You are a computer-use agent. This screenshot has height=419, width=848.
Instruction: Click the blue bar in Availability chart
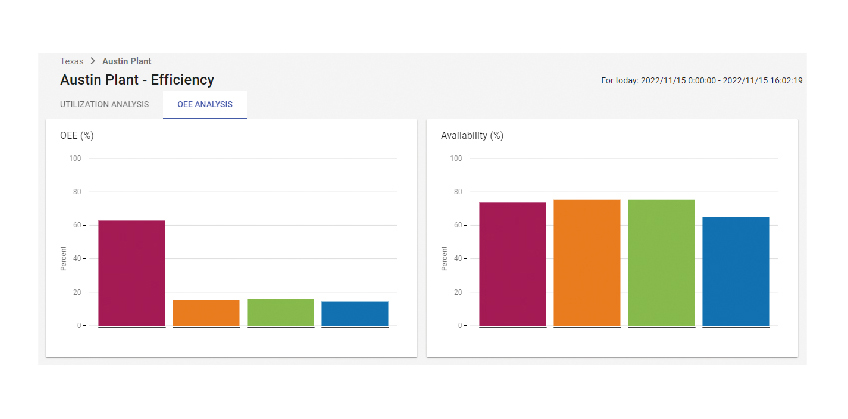(x=736, y=270)
